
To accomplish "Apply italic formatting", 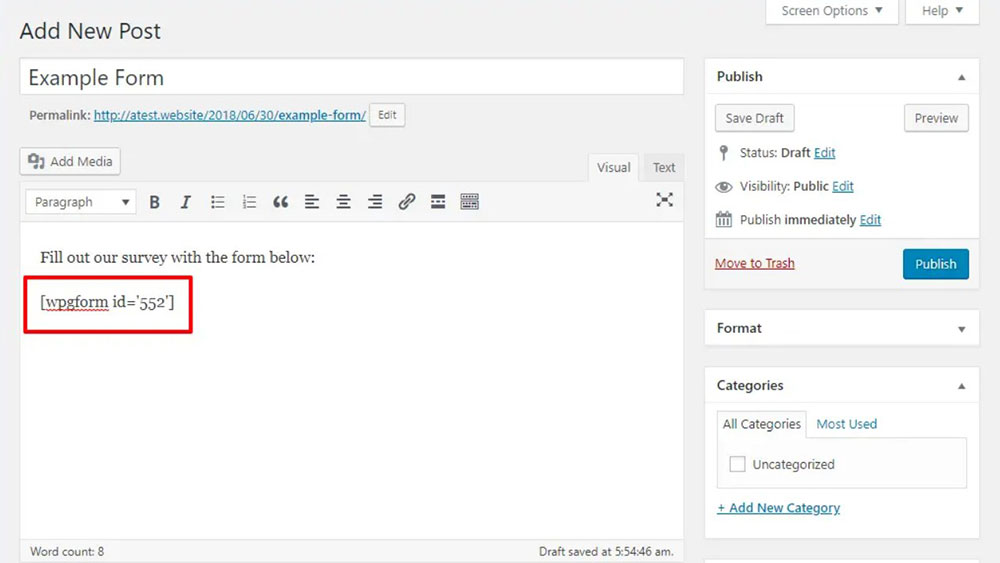I will coord(186,202).
